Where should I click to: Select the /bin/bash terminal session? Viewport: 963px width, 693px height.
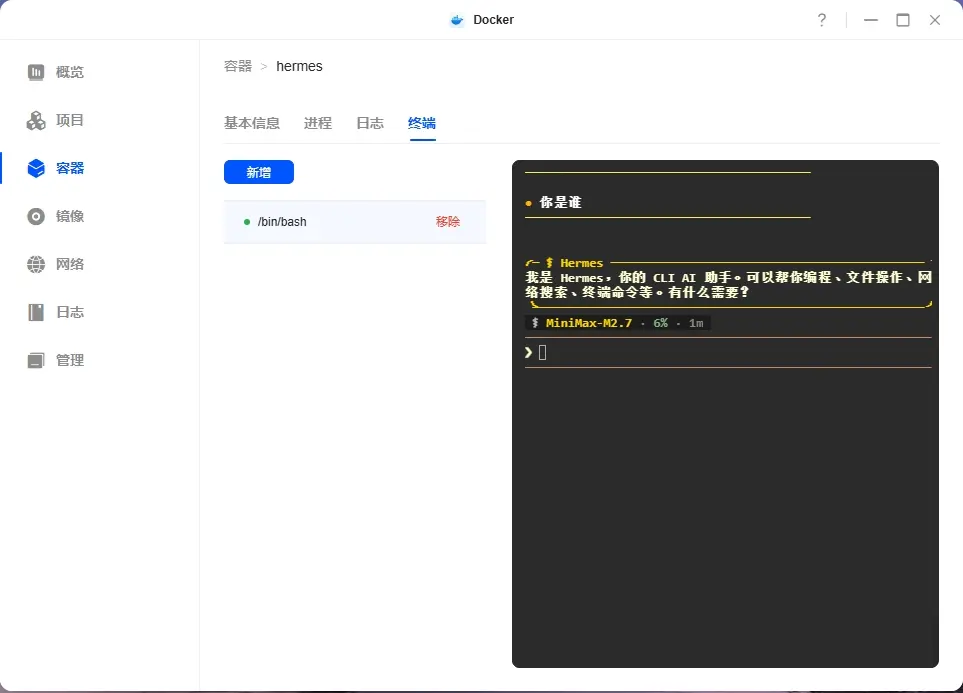pos(283,221)
